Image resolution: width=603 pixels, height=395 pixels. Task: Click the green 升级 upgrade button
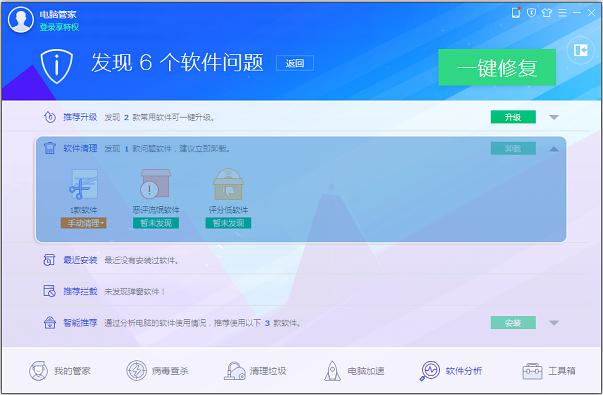point(513,117)
